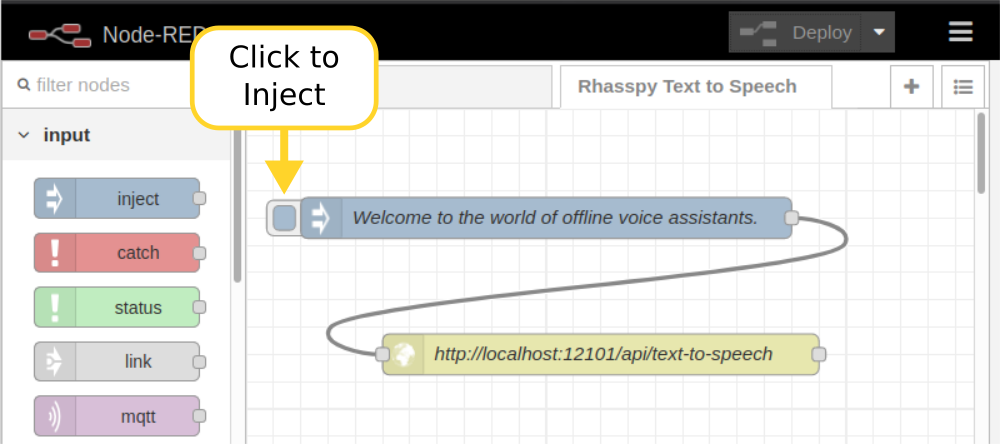Click the link palette node icon
Viewport: 1000px width, 444px height.
[x=55, y=362]
